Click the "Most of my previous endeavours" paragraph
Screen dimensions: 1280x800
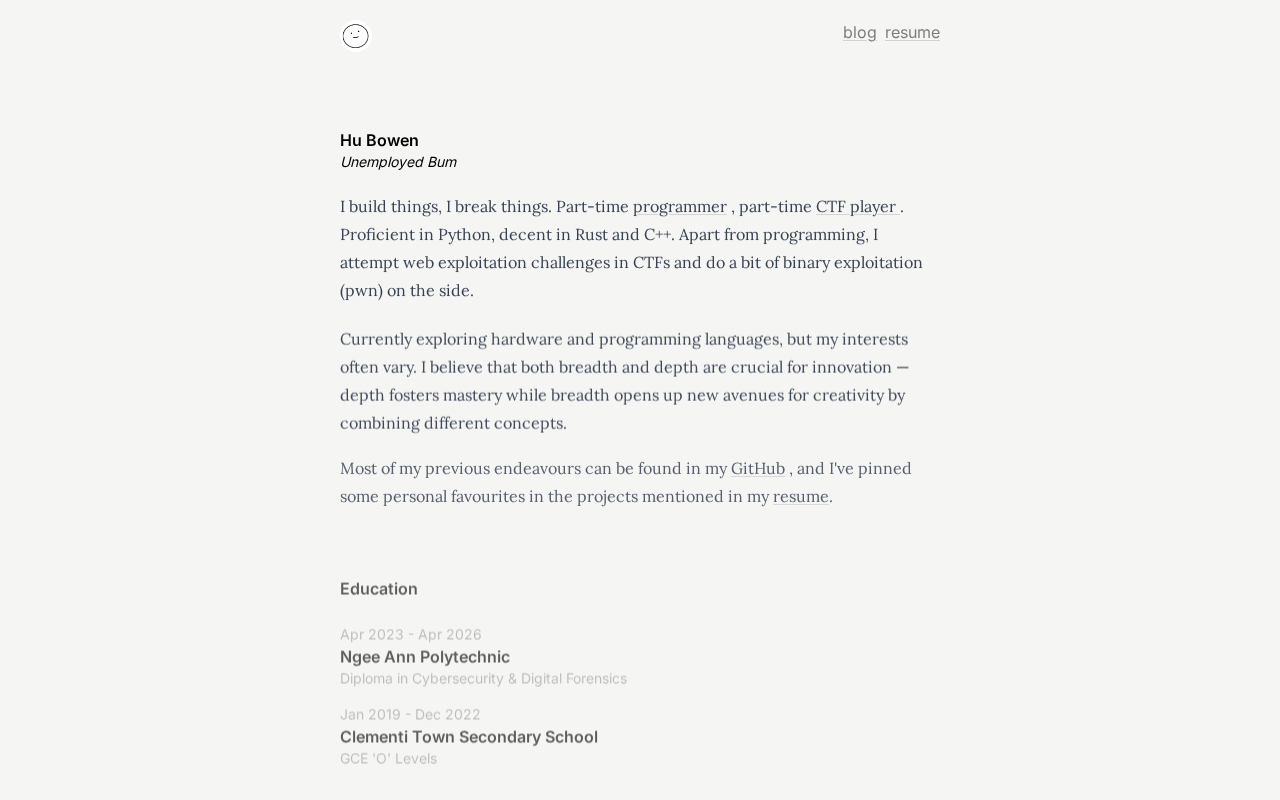click(626, 482)
